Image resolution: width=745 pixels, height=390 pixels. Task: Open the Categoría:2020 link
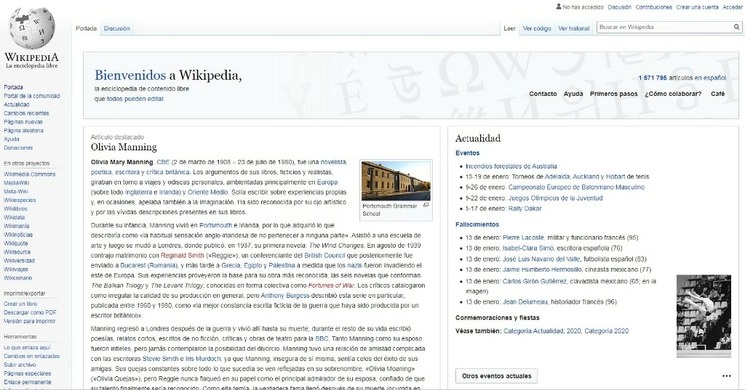tap(606, 331)
